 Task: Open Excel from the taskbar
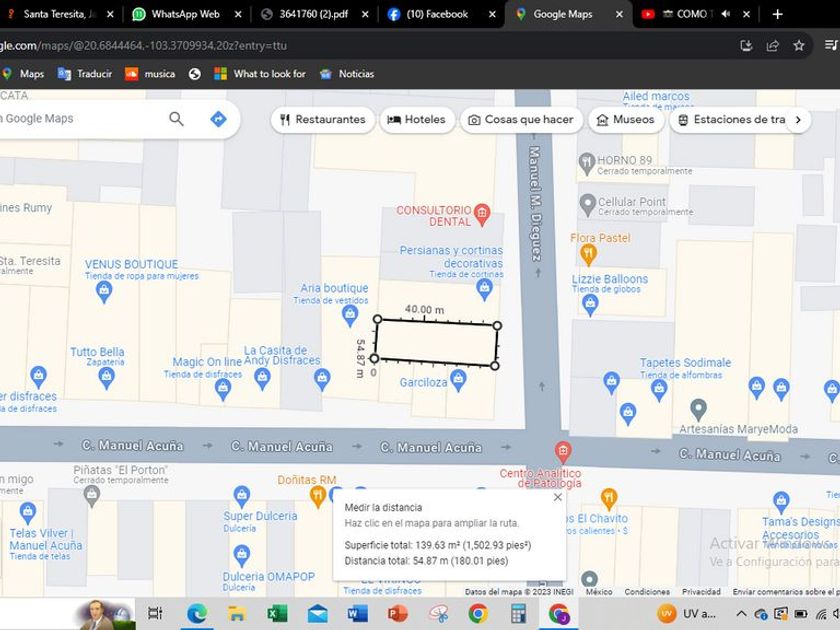[278, 613]
